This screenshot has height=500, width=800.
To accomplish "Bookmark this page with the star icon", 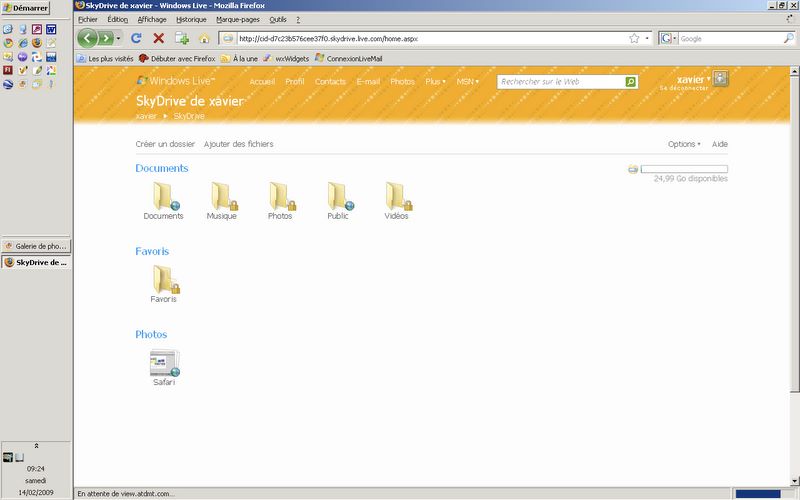I will [x=634, y=38].
